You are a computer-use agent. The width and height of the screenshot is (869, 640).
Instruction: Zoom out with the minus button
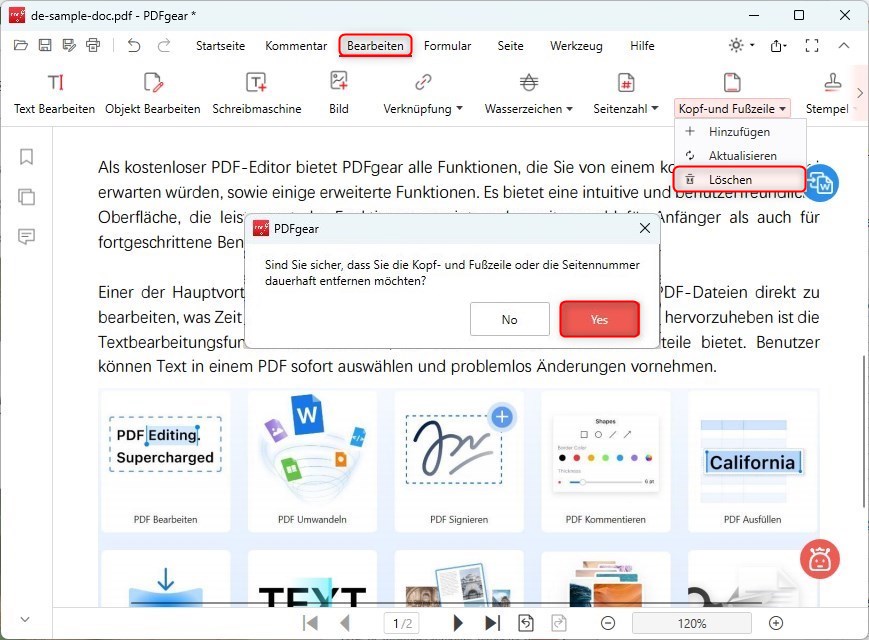pos(608,623)
